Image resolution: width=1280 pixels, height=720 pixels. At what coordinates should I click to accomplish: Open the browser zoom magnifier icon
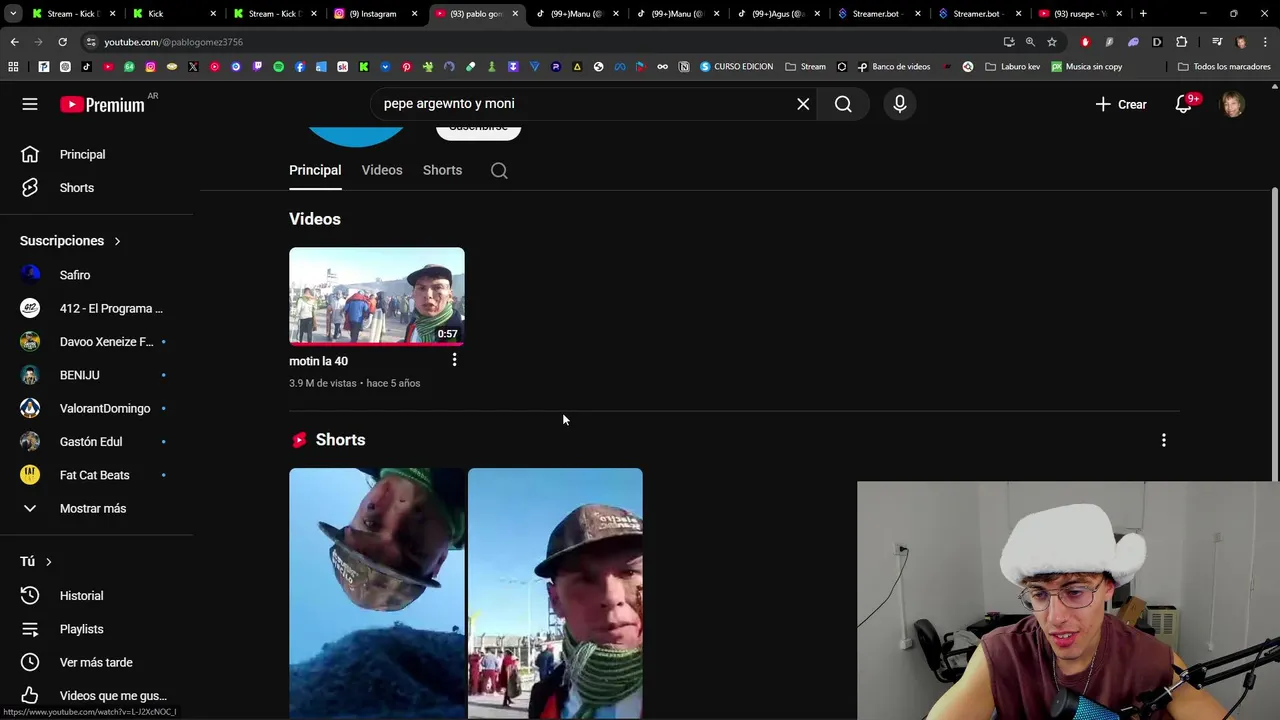click(x=1030, y=42)
